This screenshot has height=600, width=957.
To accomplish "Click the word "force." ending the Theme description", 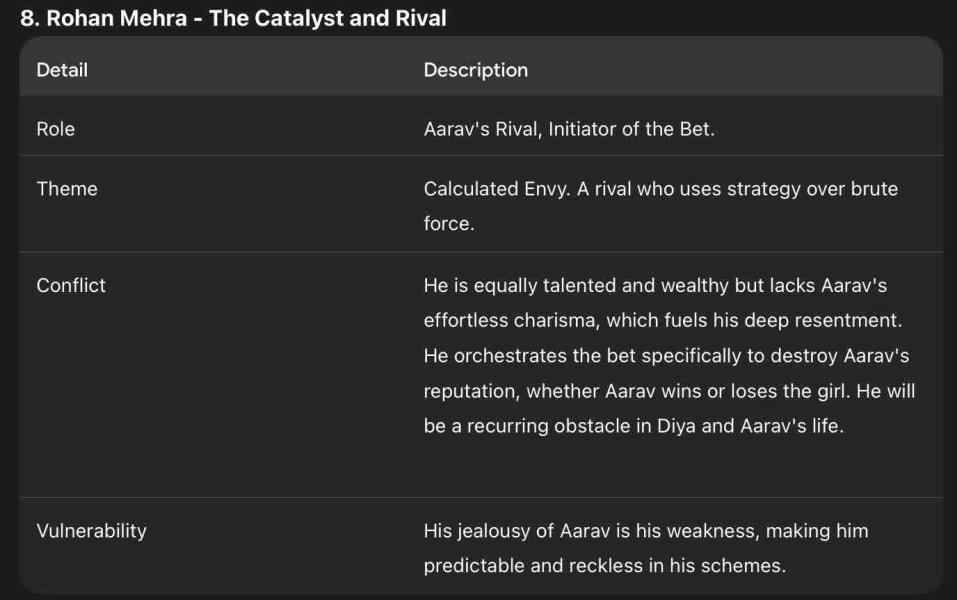I will click(x=448, y=224).
